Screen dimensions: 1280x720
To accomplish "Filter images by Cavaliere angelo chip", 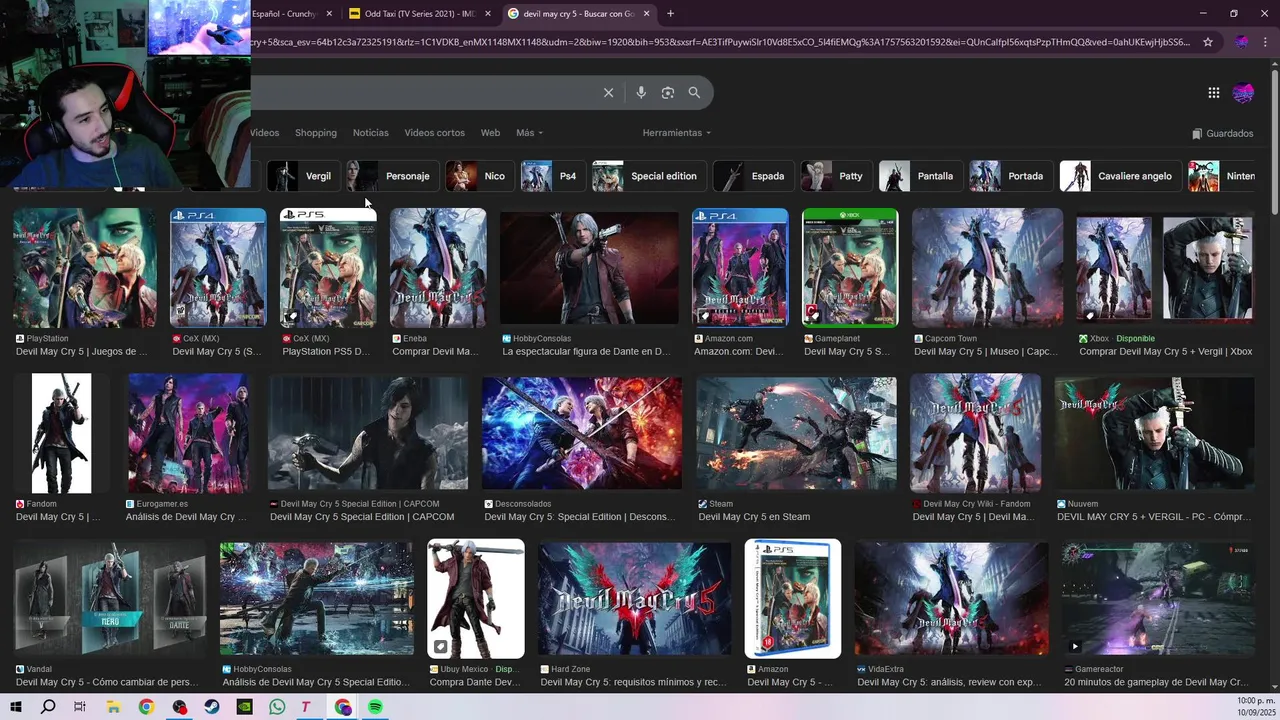I will click(1120, 176).
